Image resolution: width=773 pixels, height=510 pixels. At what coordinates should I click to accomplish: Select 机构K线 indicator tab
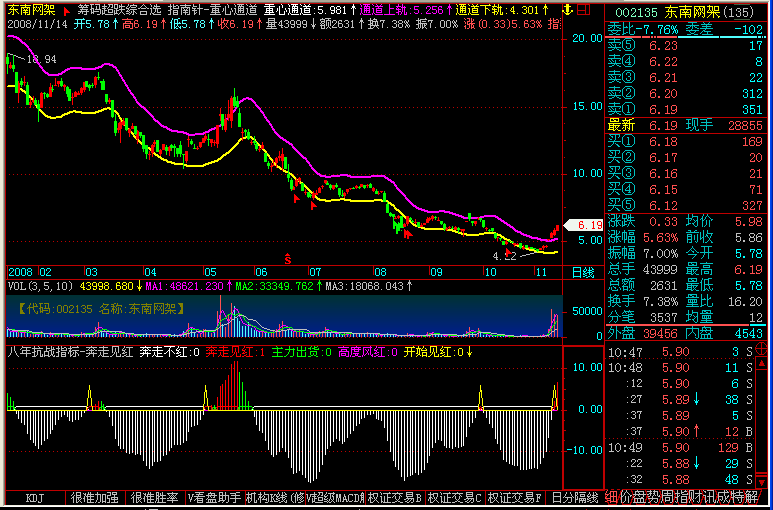(275, 497)
